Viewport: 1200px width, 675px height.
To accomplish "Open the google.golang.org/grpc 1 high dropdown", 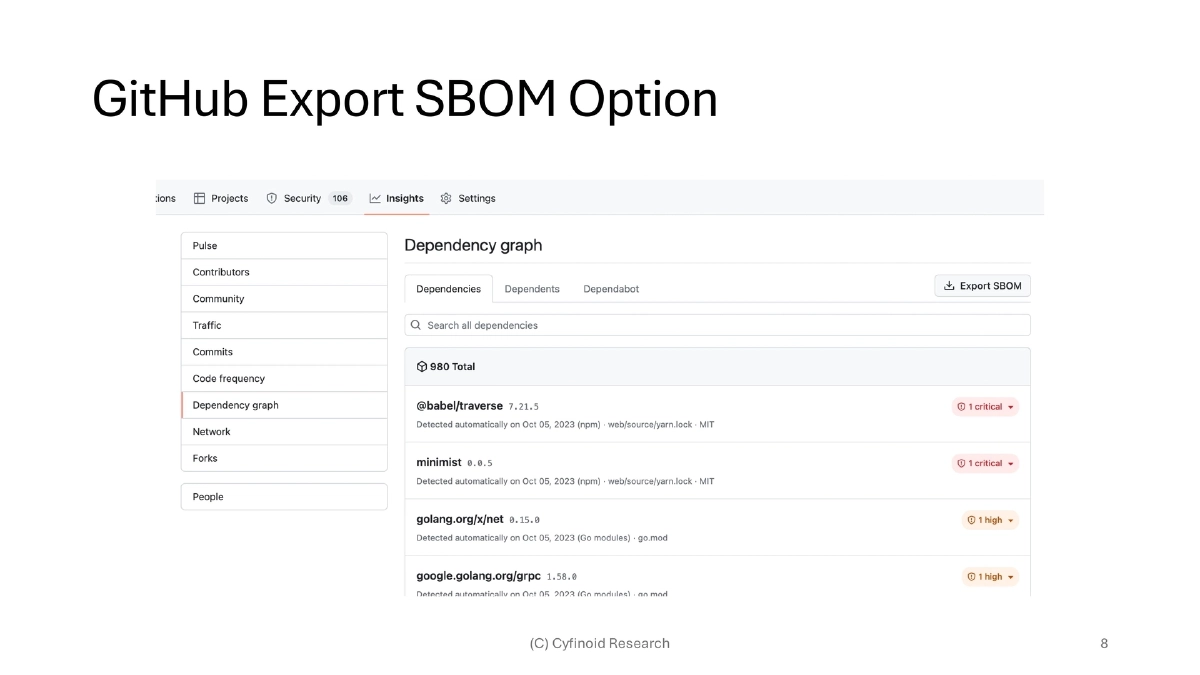I will click(990, 577).
